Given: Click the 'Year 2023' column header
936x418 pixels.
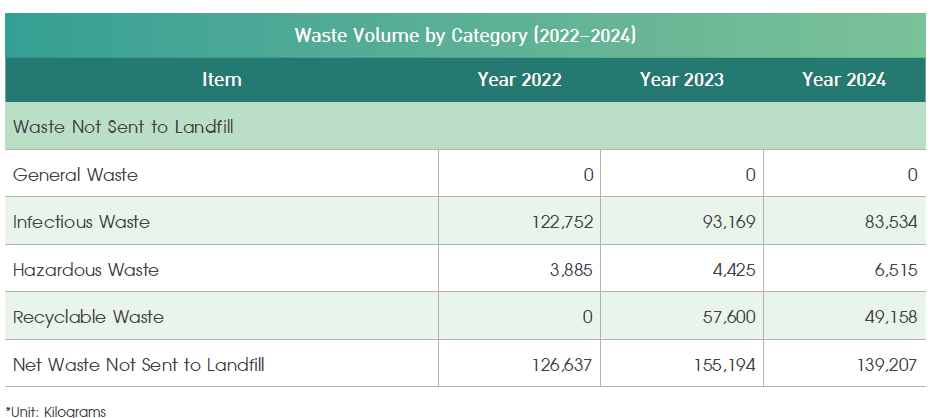Looking at the screenshot, I should coord(681,80).
